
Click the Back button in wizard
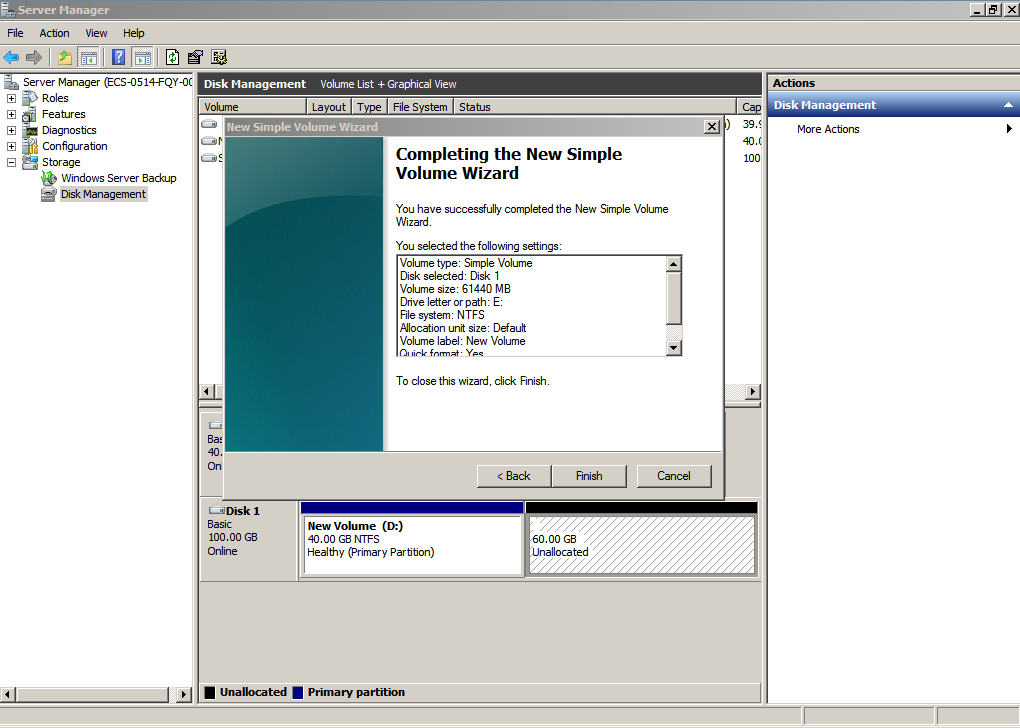coord(514,476)
